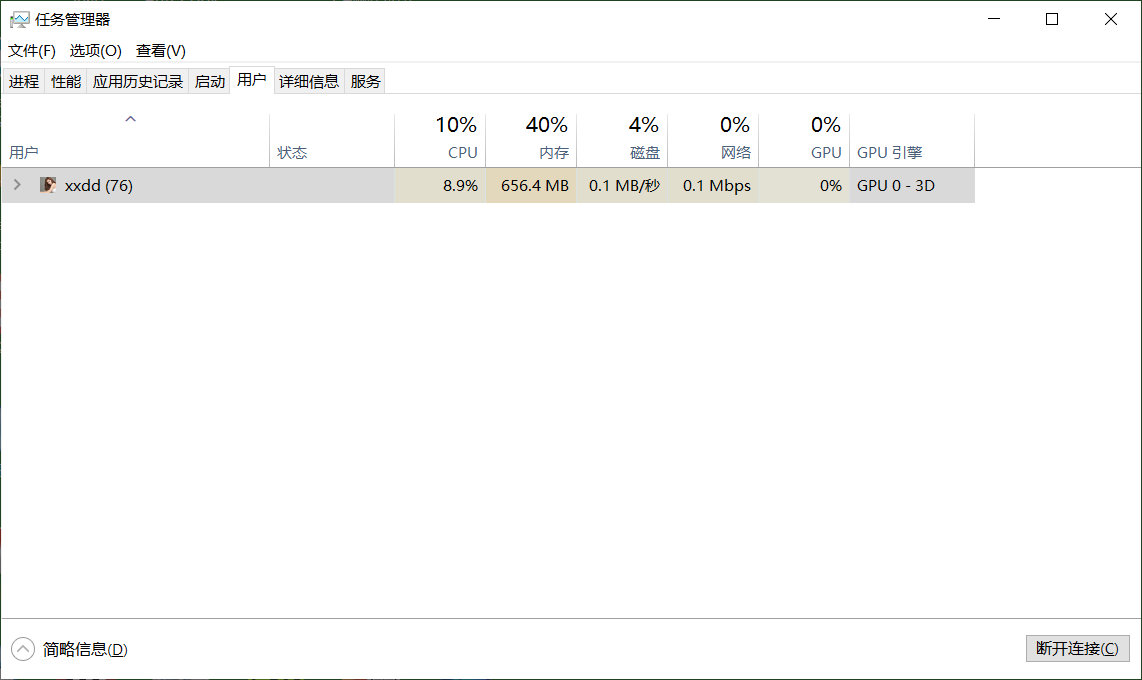1142x680 pixels.
Task: Click the Task Manager icon in title bar
Action: click(18, 18)
